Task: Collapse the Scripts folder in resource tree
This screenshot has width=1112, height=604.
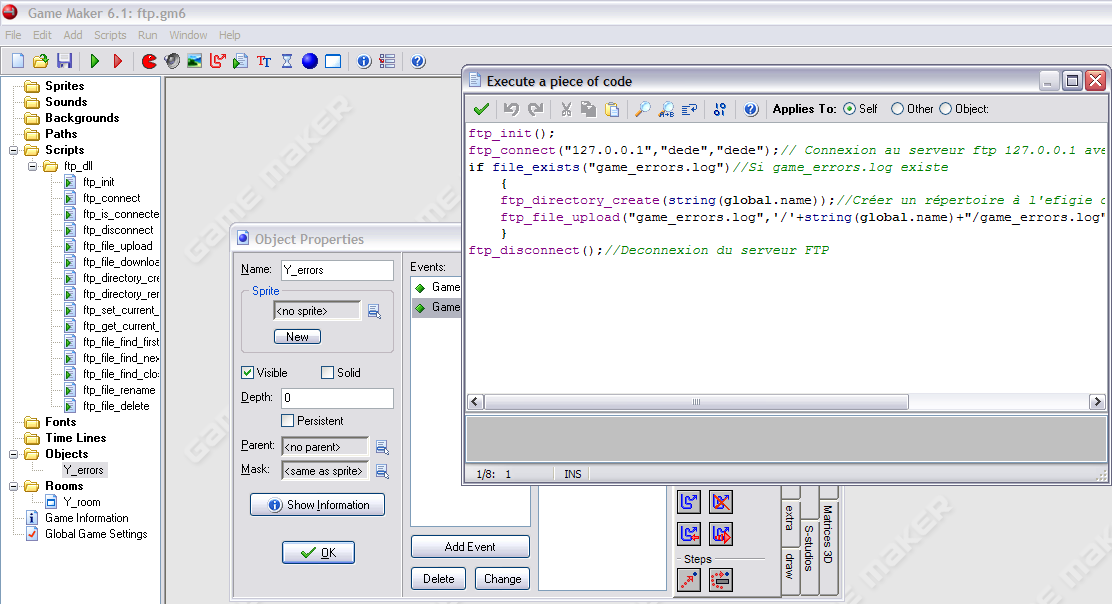Action: tap(13, 150)
